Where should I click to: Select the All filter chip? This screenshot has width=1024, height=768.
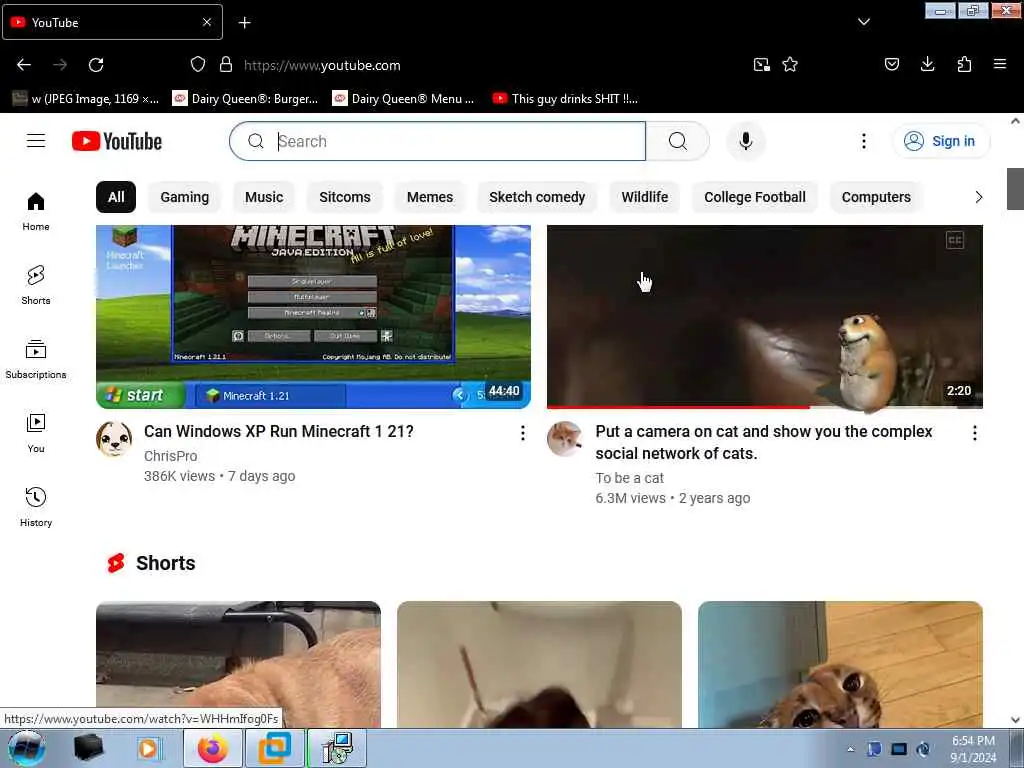click(116, 197)
